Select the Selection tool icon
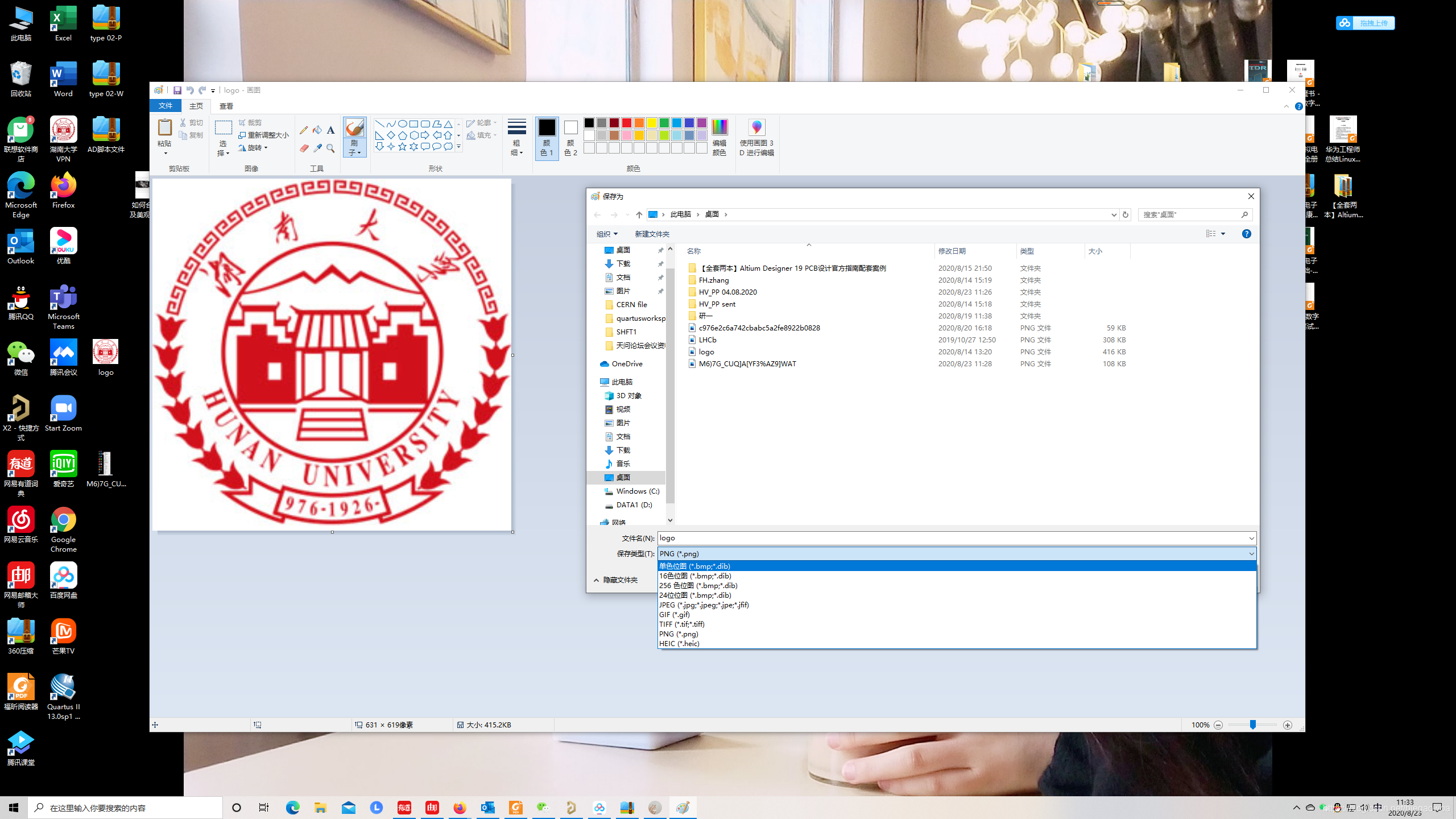The image size is (1456, 819). [223, 128]
